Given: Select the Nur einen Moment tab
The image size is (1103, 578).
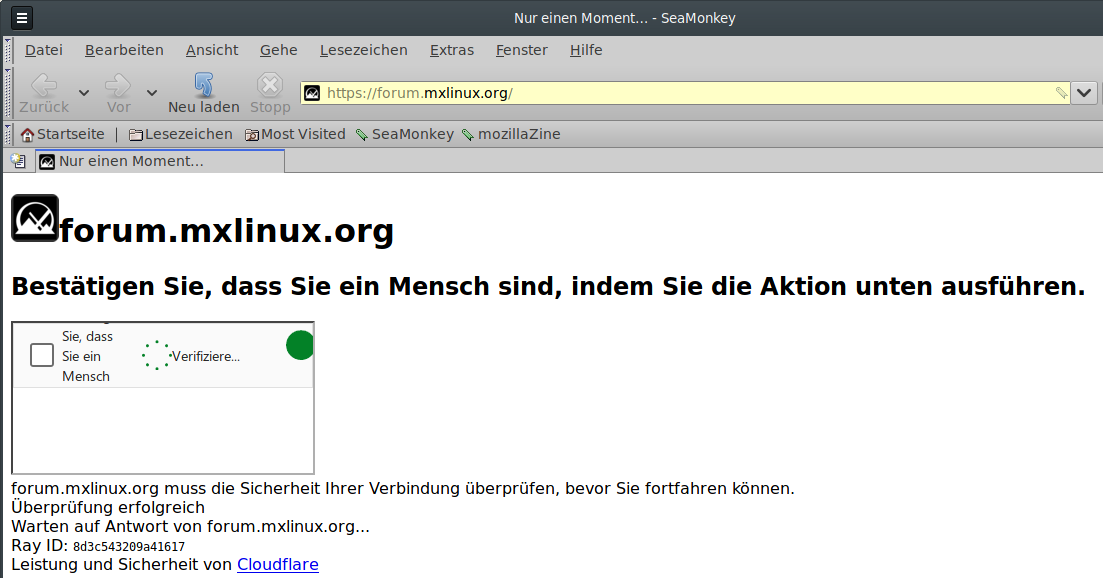Looking at the screenshot, I should tap(160, 161).
